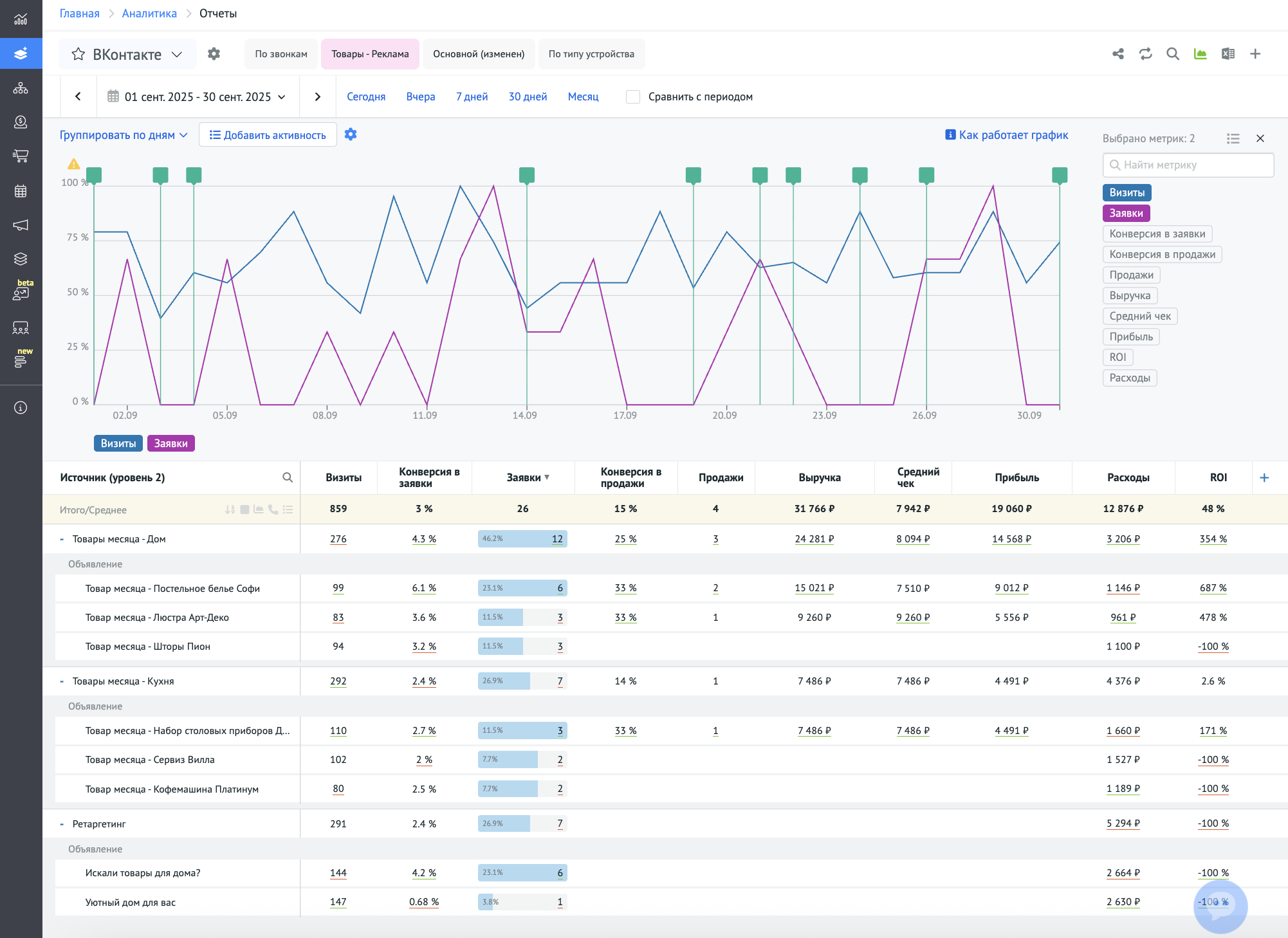Image resolution: width=1288 pixels, height=938 pixels.
Task: Click the blue chart settings gear
Action: pyautogui.click(x=351, y=134)
